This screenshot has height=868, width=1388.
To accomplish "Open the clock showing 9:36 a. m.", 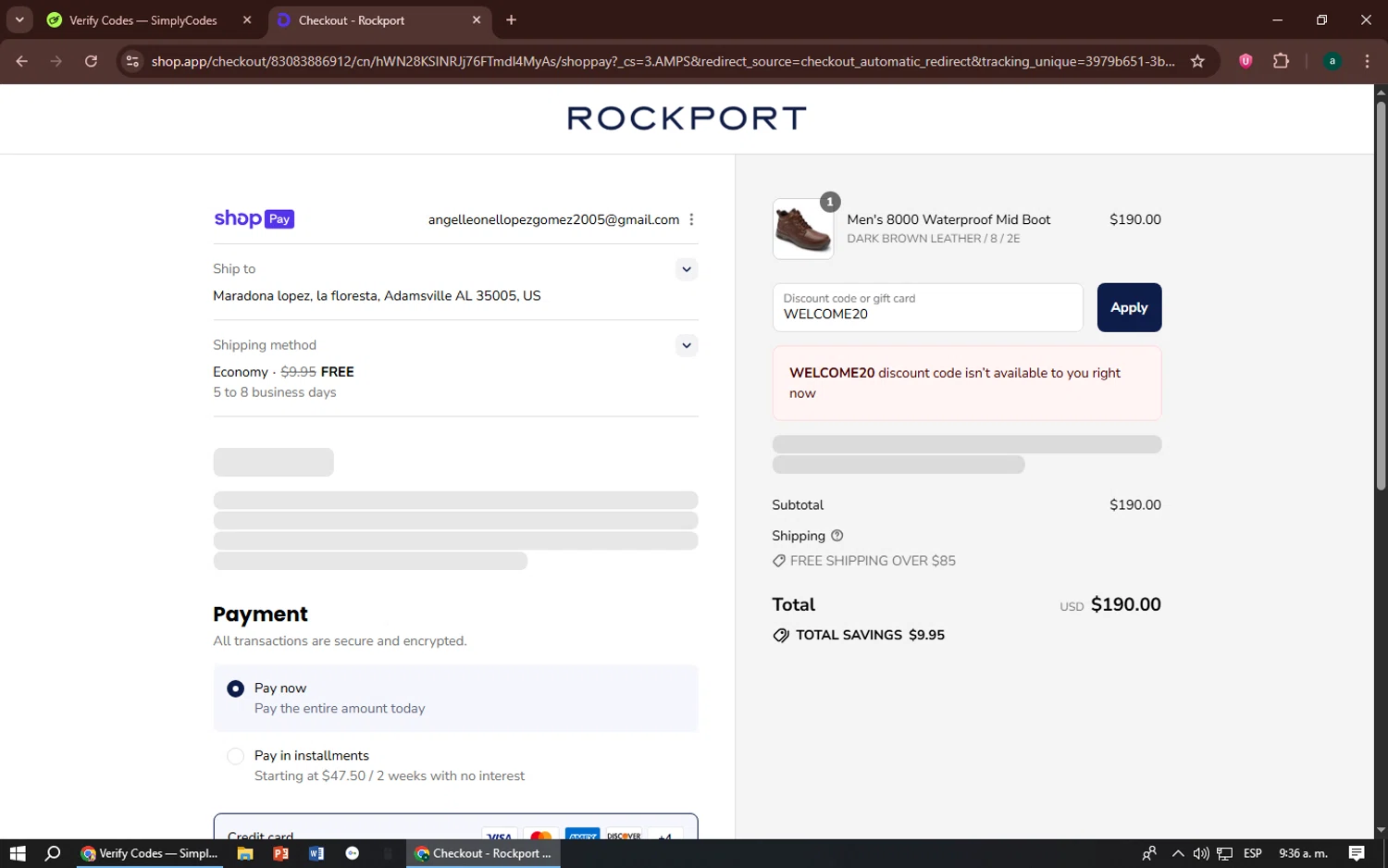I will click(1303, 853).
